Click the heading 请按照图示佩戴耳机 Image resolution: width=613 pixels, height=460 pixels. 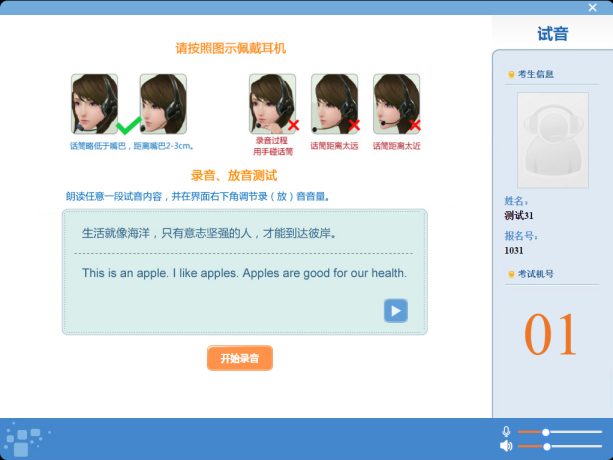click(231, 48)
